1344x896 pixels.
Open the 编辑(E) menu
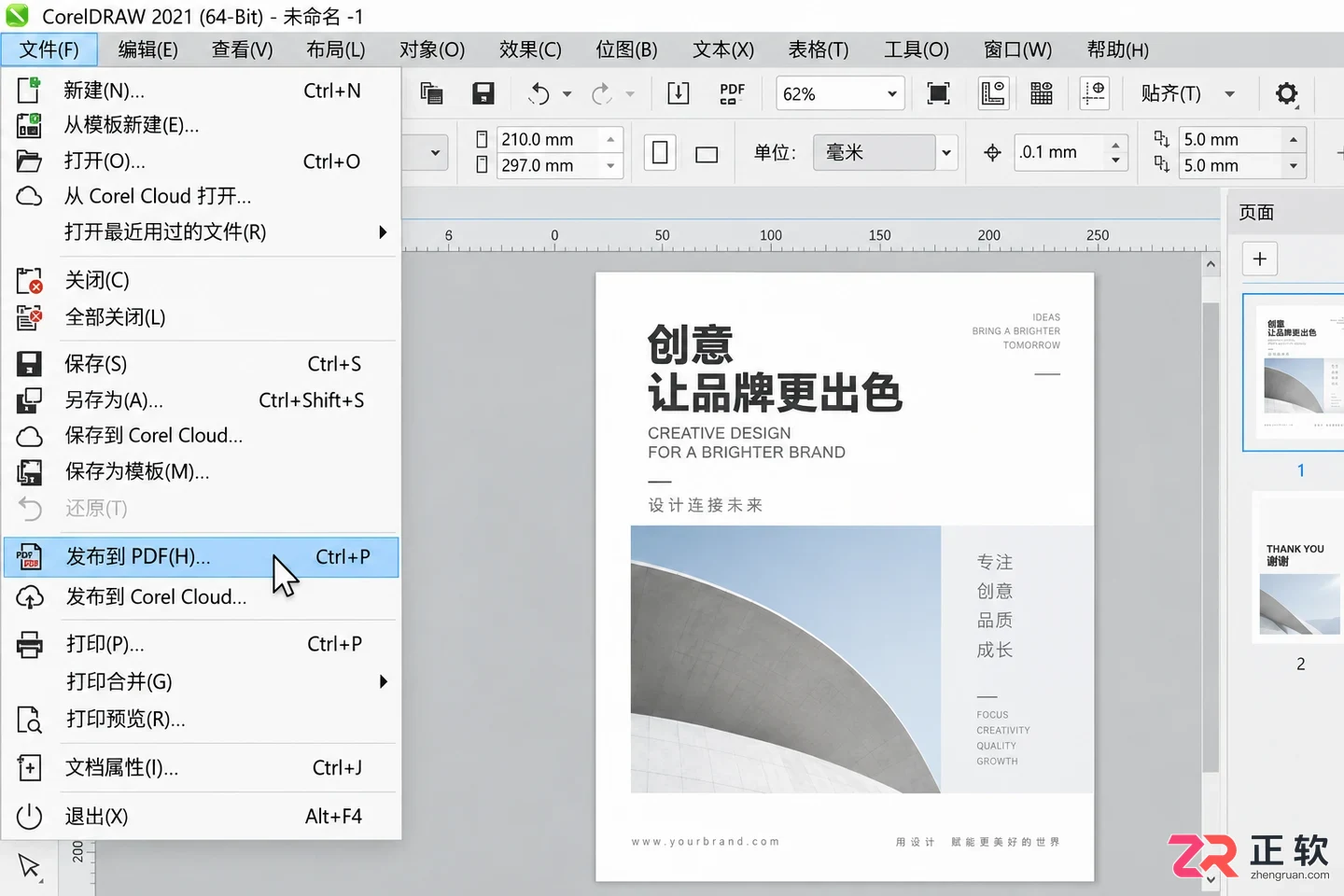(148, 49)
